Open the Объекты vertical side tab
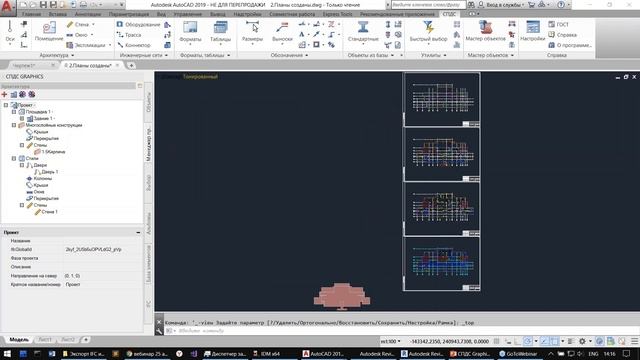This screenshot has width=640, height=360. click(x=149, y=102)
